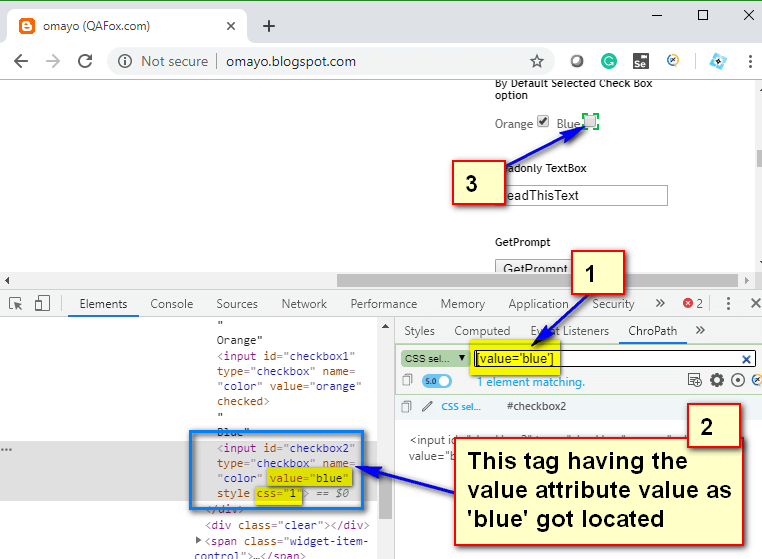Open the Security tab
Image resolution: width=762 pixels, height=559 pixels.
click(613, 304)
